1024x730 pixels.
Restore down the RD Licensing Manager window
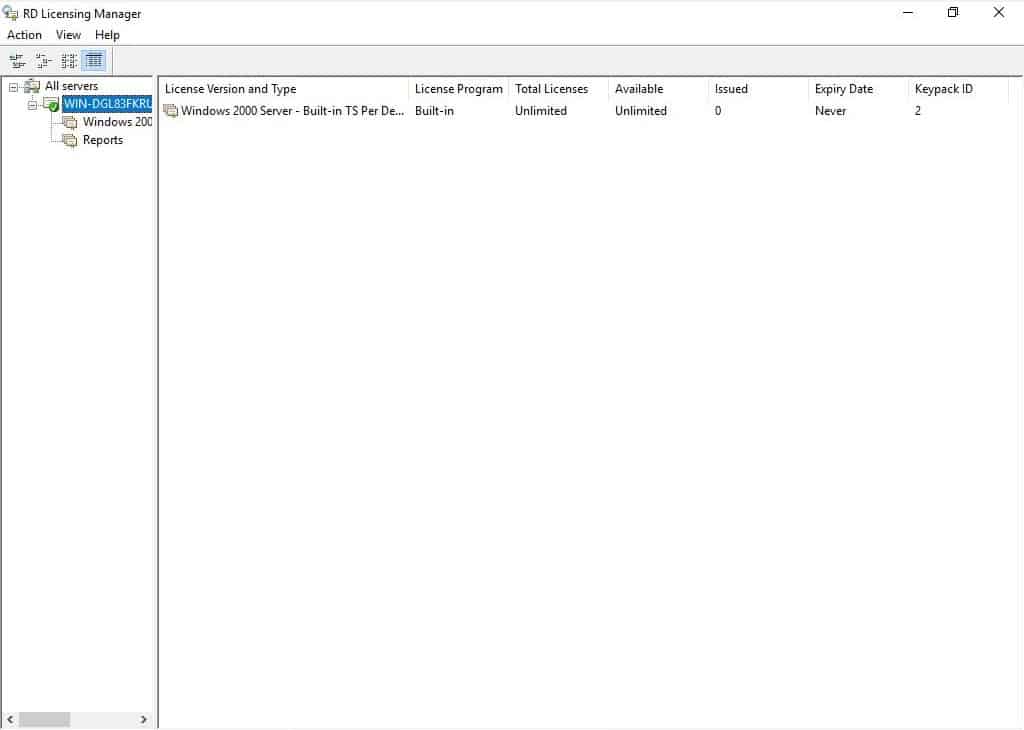click(953, 12)
